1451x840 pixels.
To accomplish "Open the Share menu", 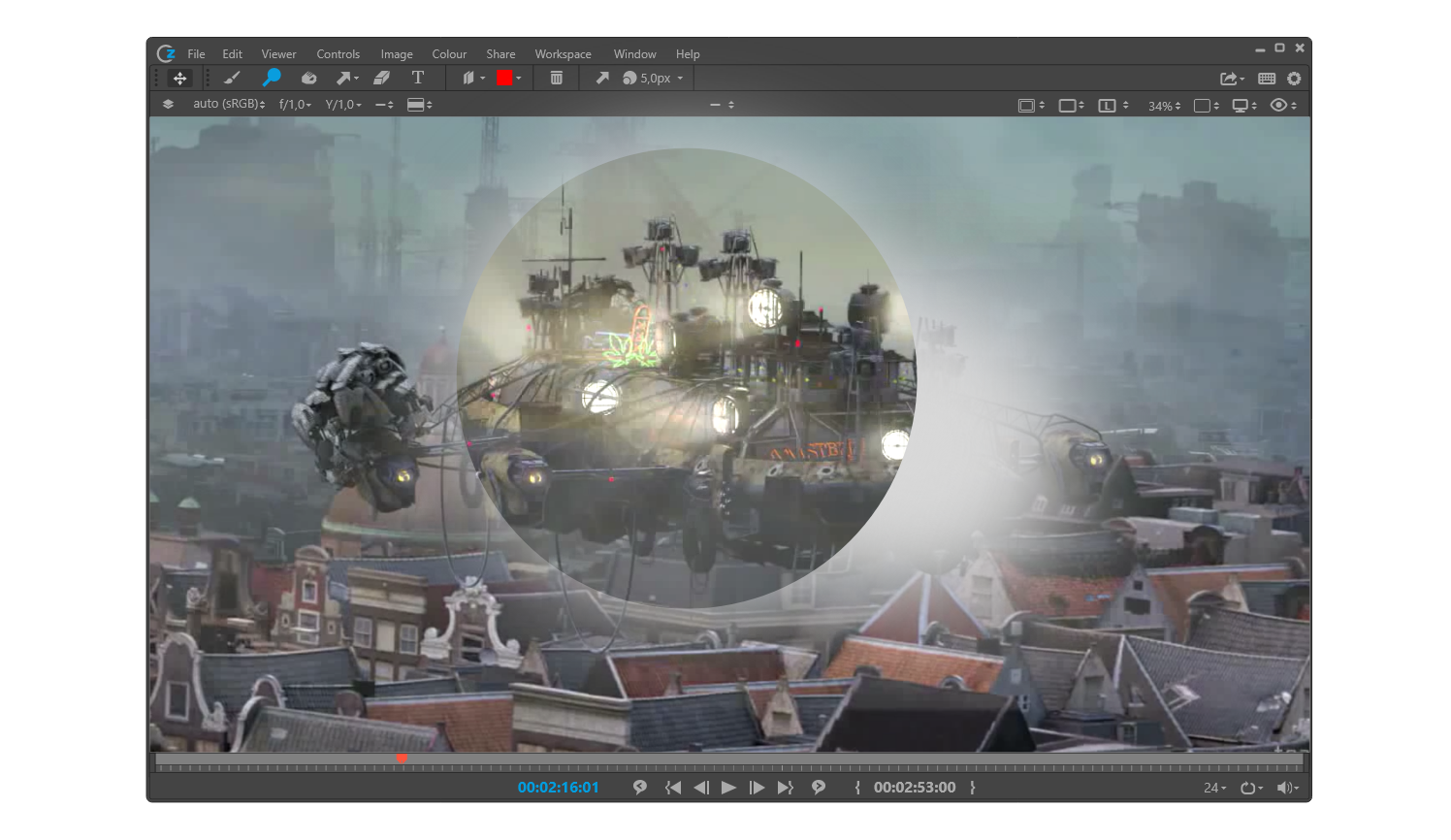I will coord(500,54).
